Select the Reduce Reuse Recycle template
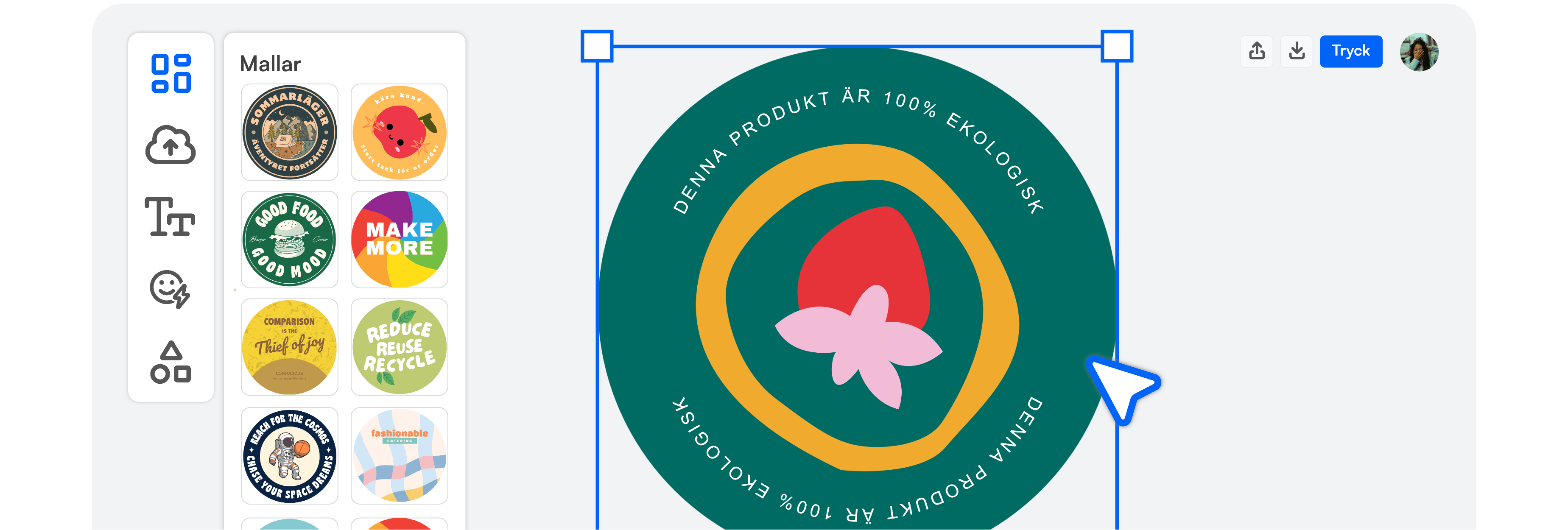Viewport: 1568px width, 530px height. pyautogui.click(x=399, y=347)
